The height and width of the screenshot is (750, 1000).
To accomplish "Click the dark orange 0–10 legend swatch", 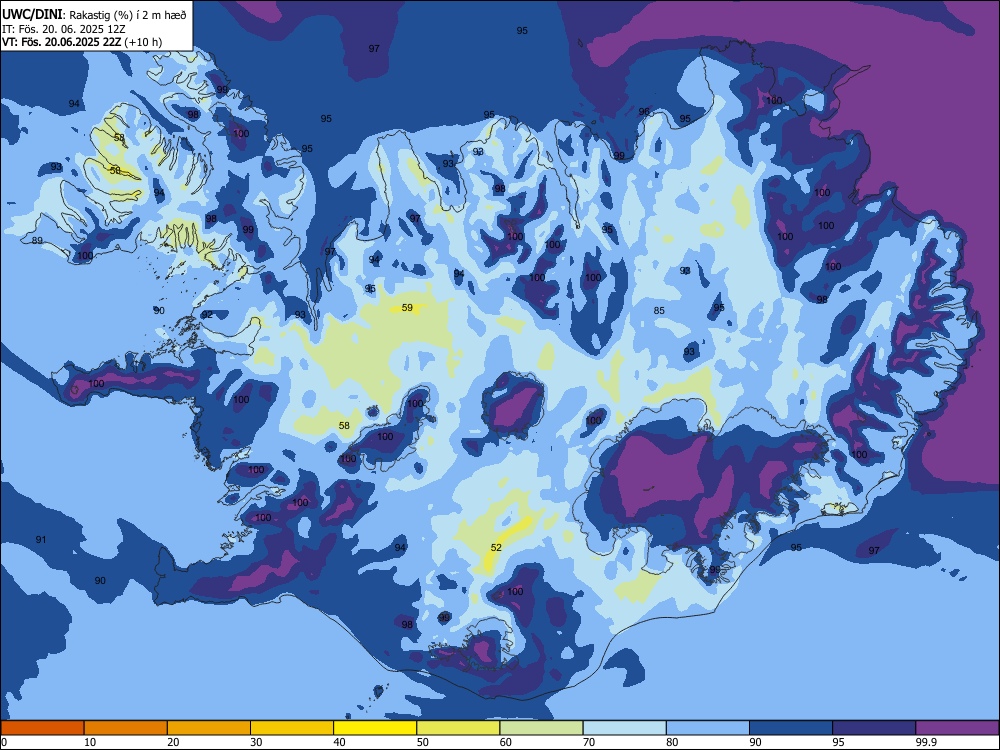I will point(42,728).
